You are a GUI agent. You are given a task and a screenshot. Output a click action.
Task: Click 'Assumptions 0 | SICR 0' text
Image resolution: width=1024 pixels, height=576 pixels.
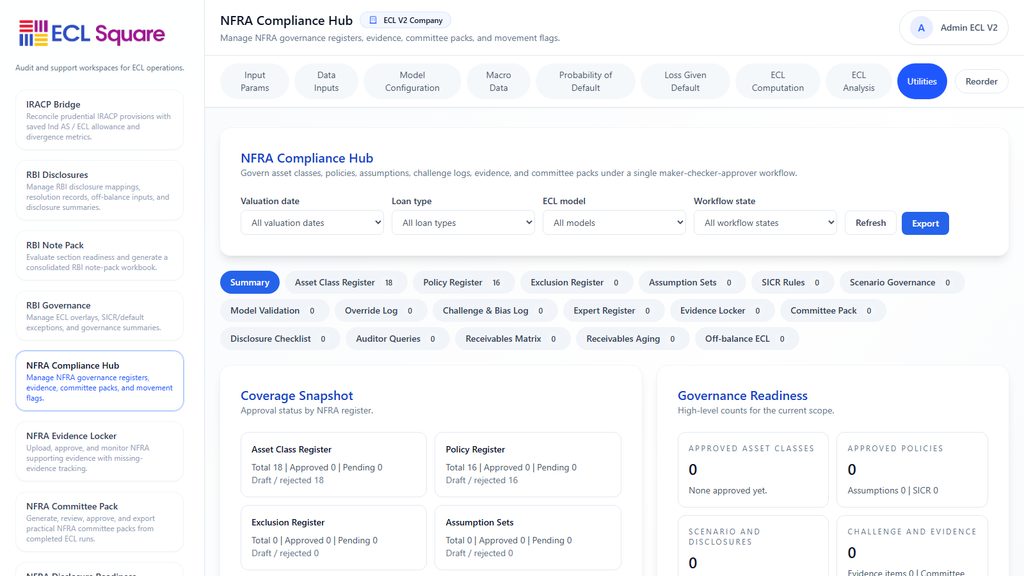[x=893, y=490]
